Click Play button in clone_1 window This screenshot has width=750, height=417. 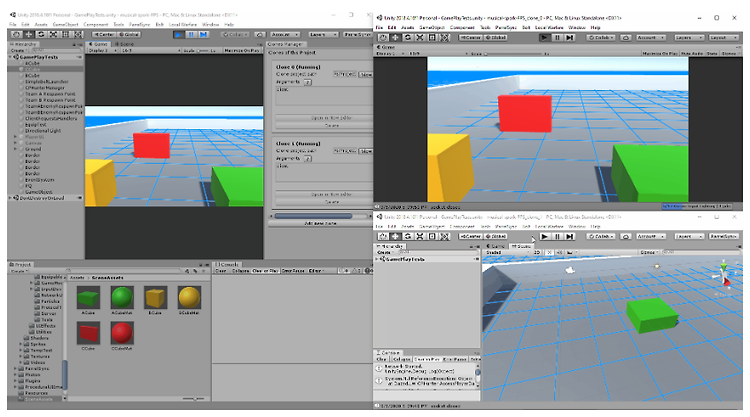(544, 236)
